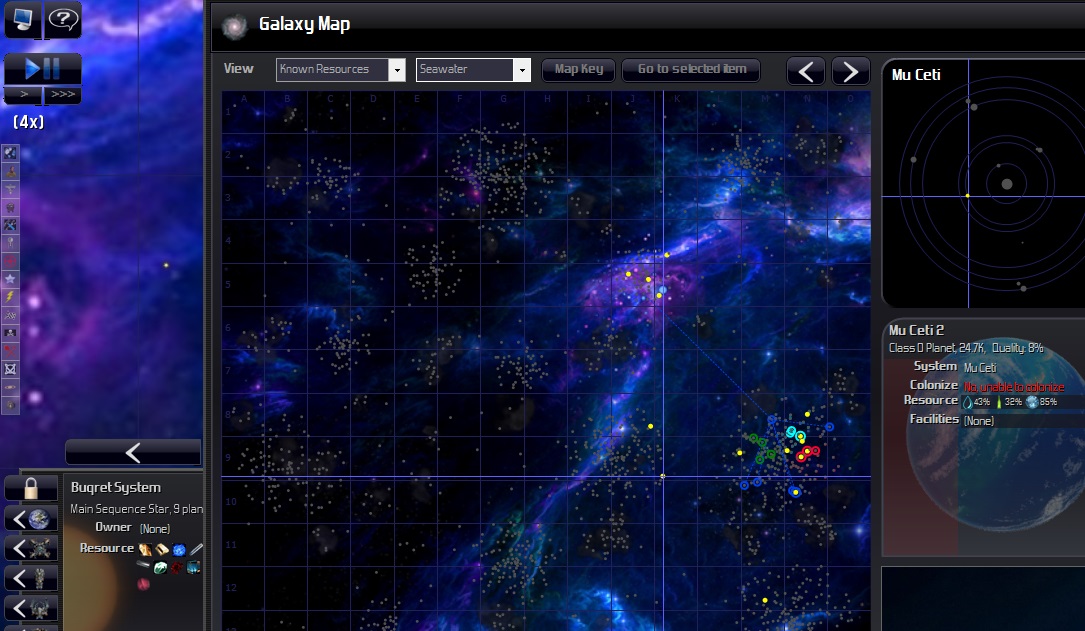
Task: Click the (4x) game speed indicator
Action: point(28,122)
